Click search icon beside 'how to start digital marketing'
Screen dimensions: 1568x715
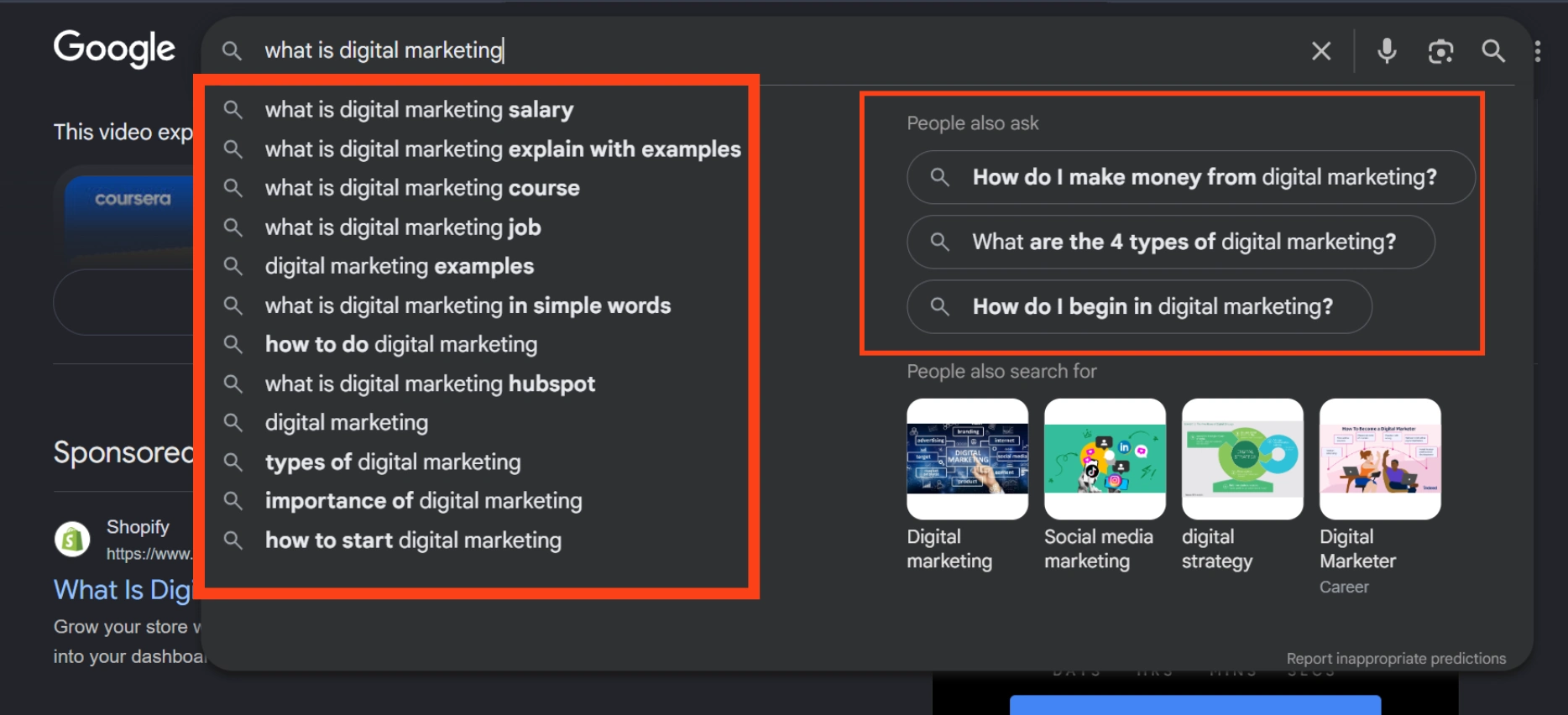(233, 540)
